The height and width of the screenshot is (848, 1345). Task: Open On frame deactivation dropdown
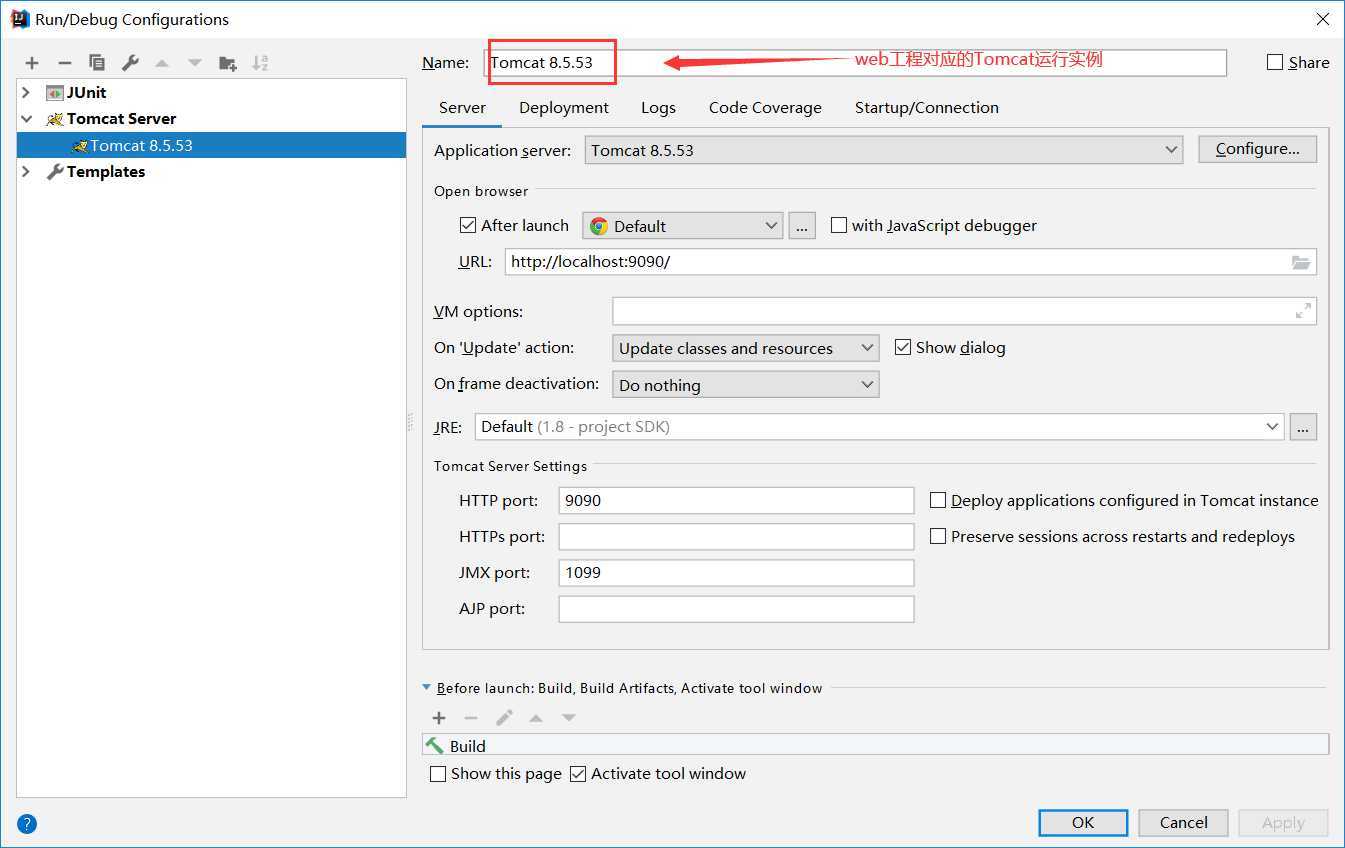[746, 385]
